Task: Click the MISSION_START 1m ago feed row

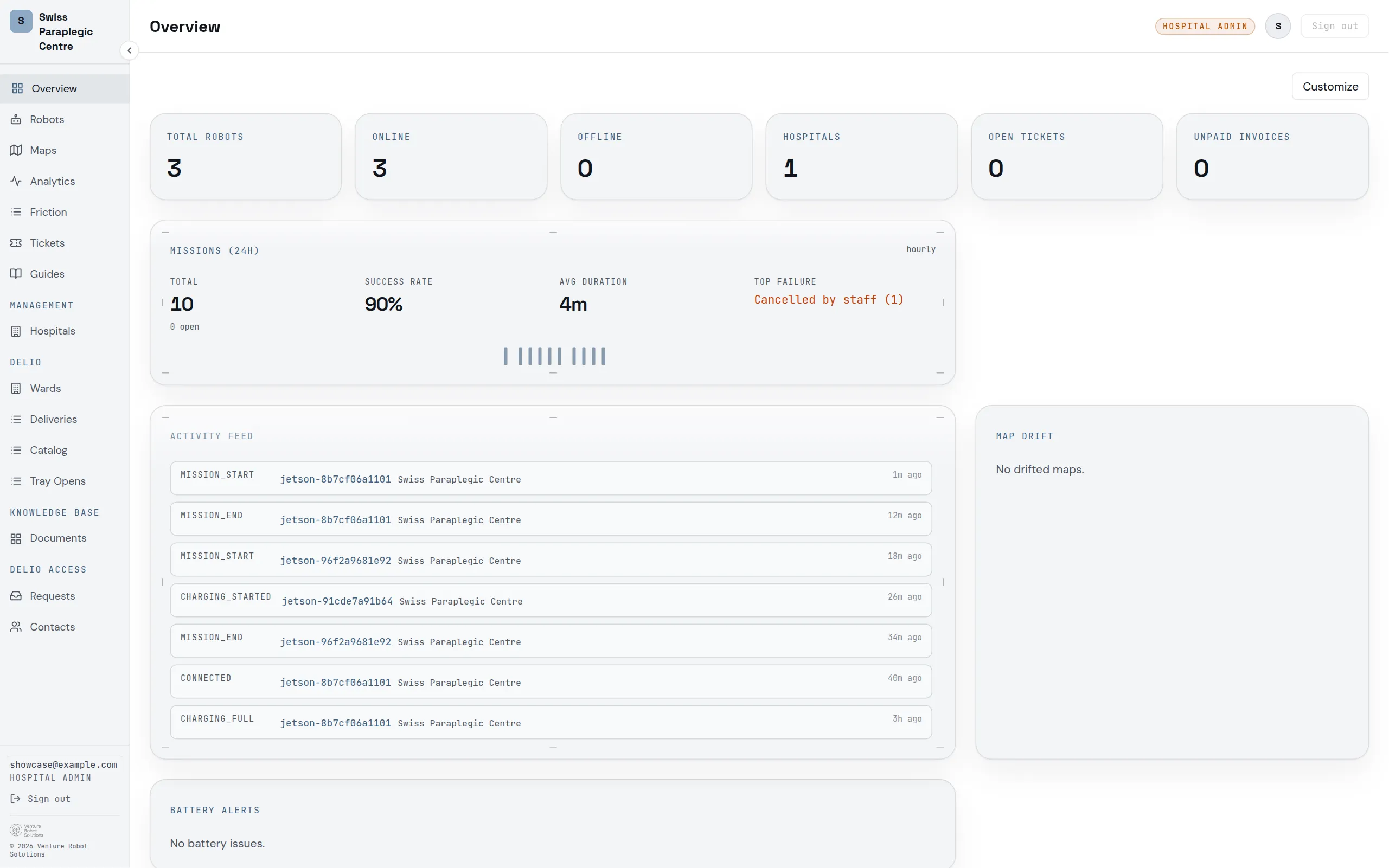Action: pyautogui.click(x=551, y=478)
